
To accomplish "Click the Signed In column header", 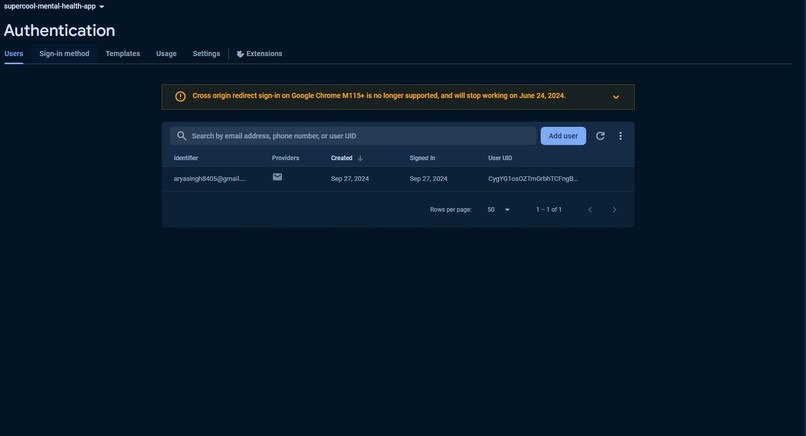I will tap(423, 158).
